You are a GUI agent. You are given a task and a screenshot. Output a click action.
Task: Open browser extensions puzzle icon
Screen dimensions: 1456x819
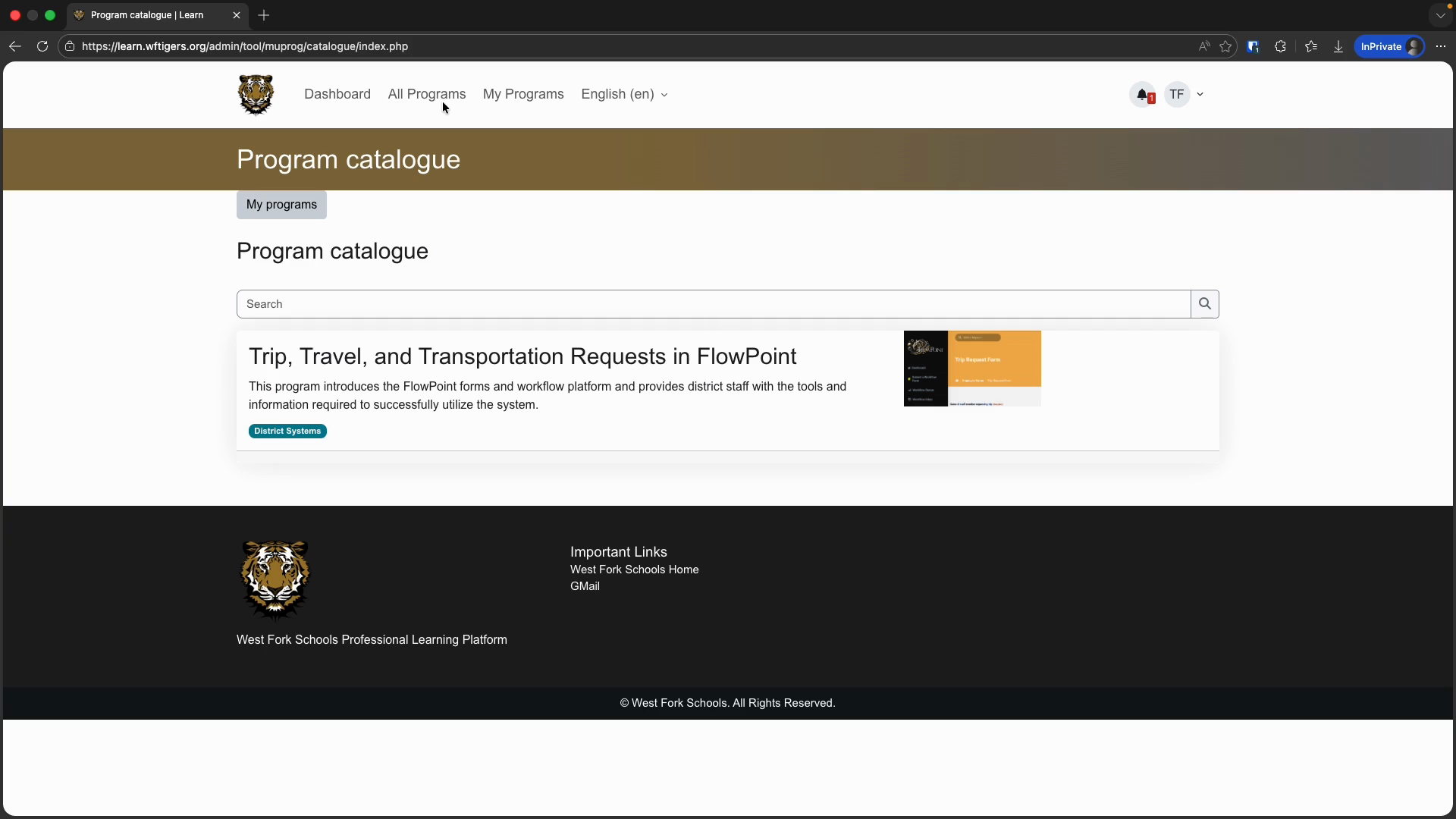pyautogui.click(x=1281, y=46)
